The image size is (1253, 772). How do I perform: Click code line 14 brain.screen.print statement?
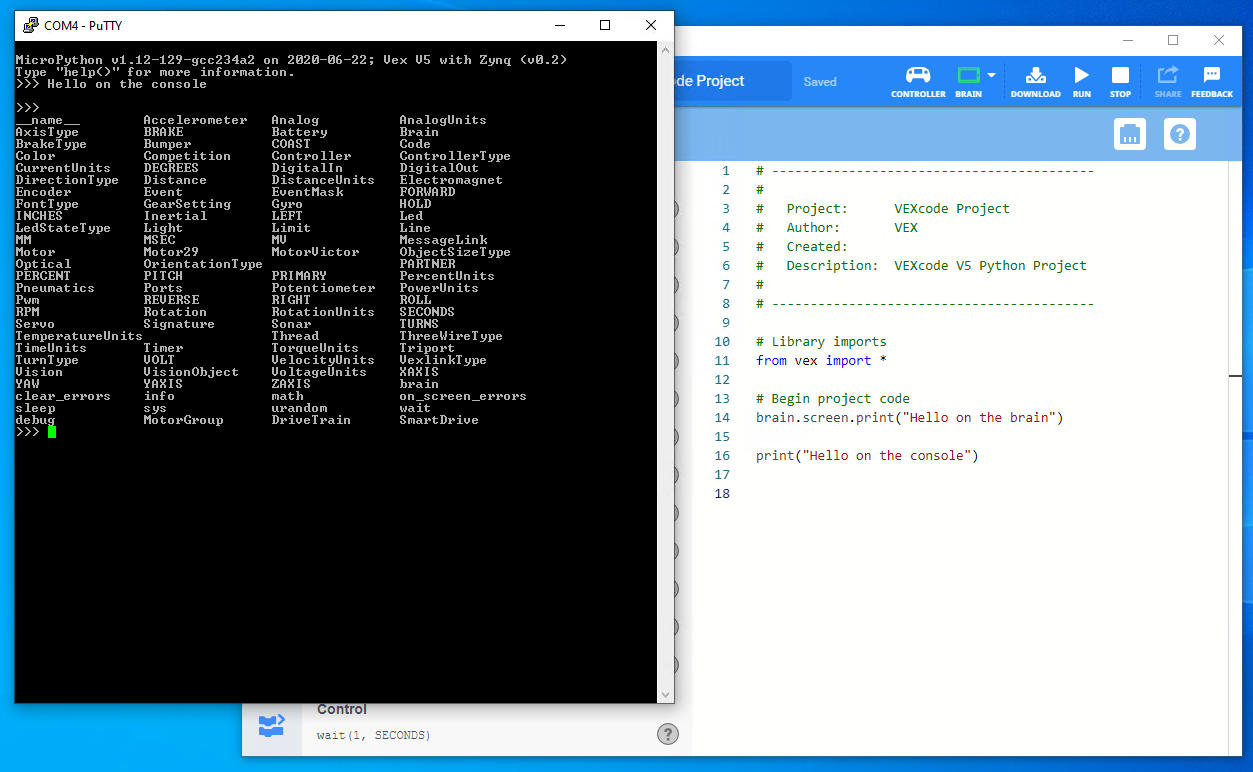click(x=910, y=417)
